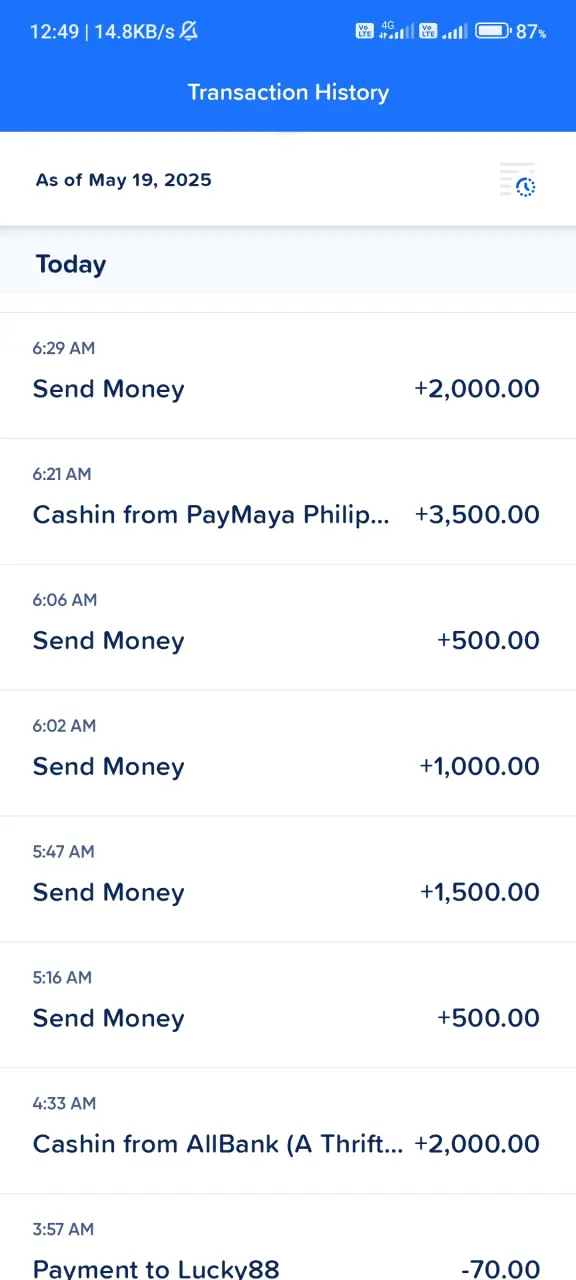Image resolution: width=576 pixels, height=1280 pixels.
Task: Open the transaction history filter icon
Action: pyautogui.click(x=518, y=180)
